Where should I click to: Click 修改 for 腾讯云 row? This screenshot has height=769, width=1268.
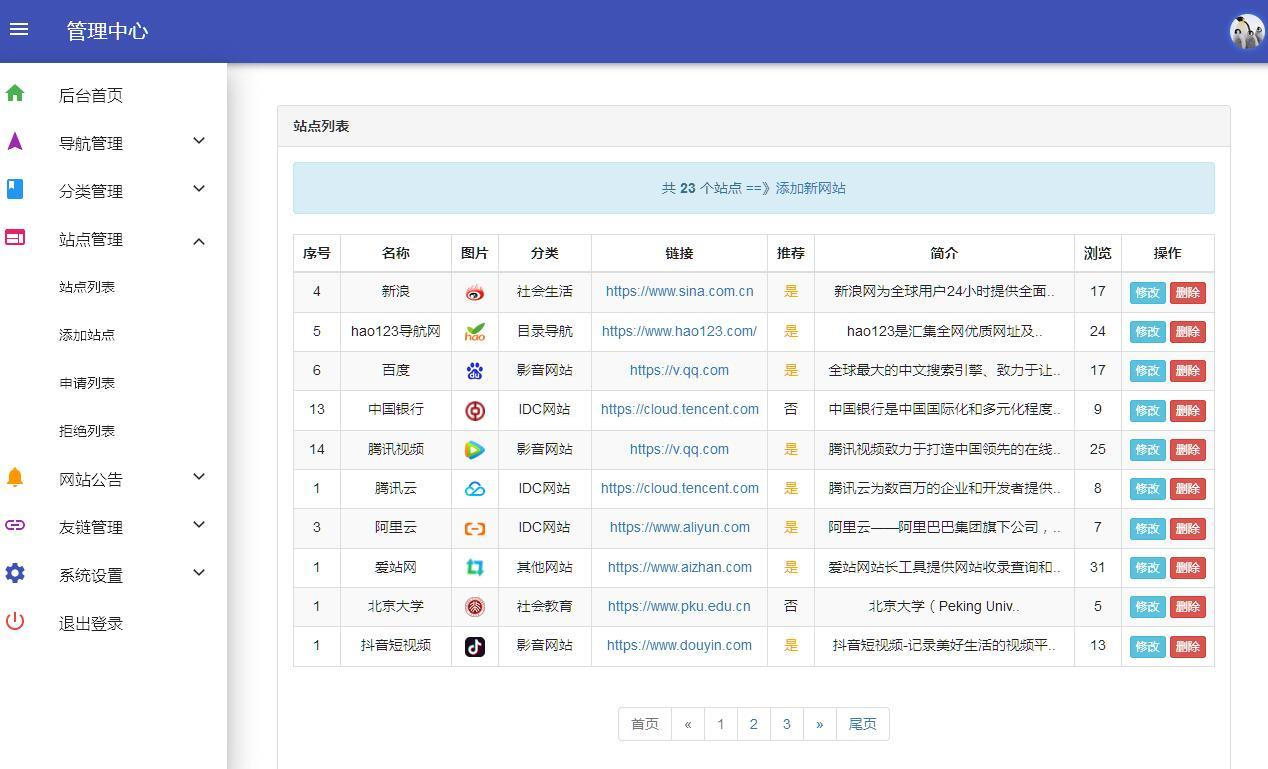[1147, 489]
